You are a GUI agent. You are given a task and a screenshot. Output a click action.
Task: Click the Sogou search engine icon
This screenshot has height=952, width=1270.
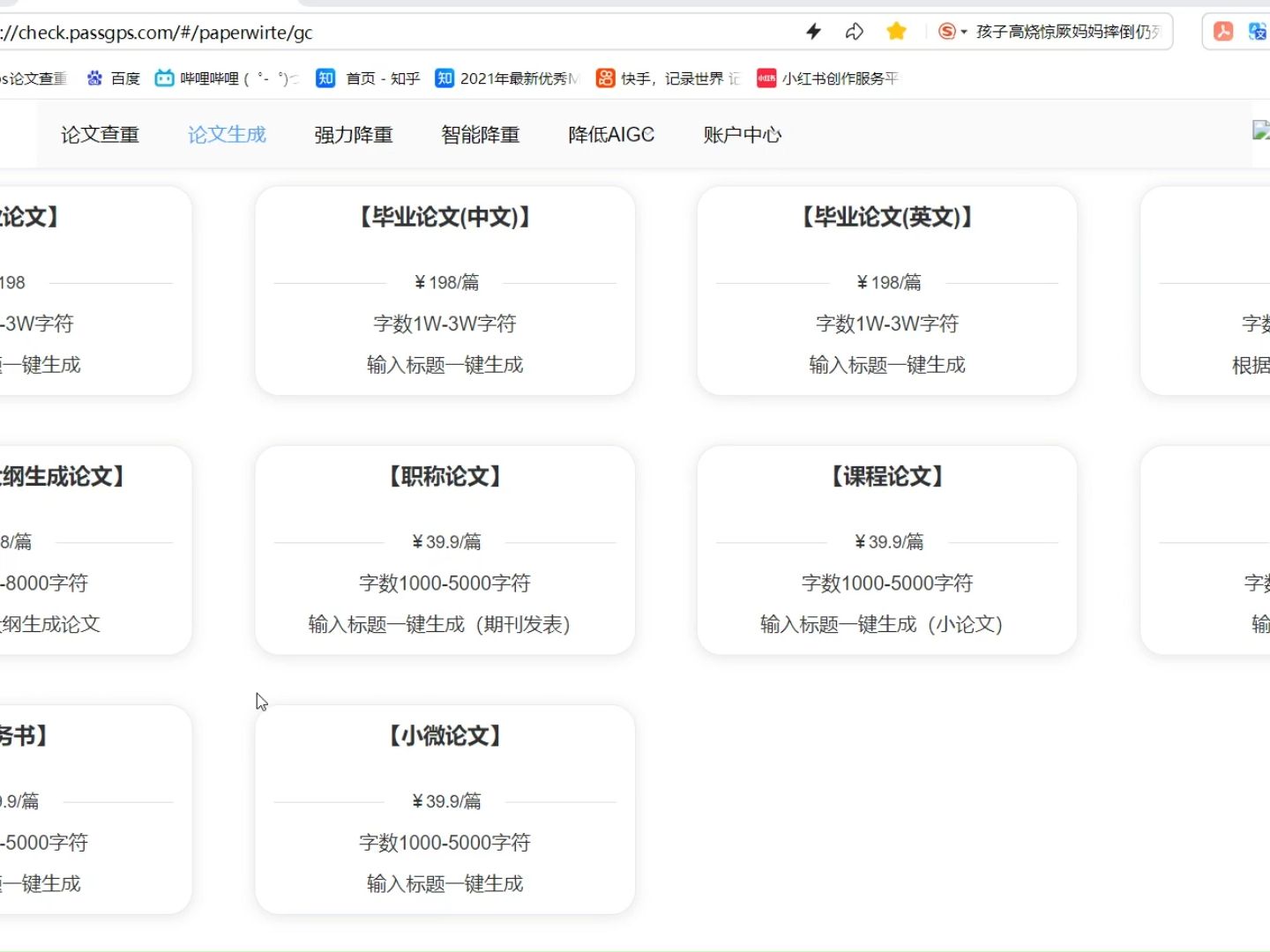pos(946,32)
